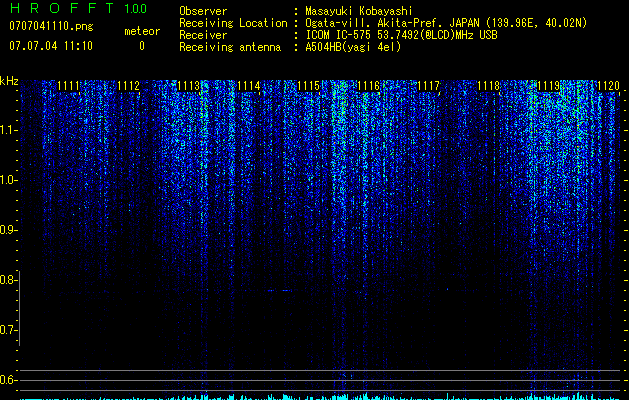Click the 0.8 frequency axis label
Viewport: 629px width, 400px height.
point(8,280)
